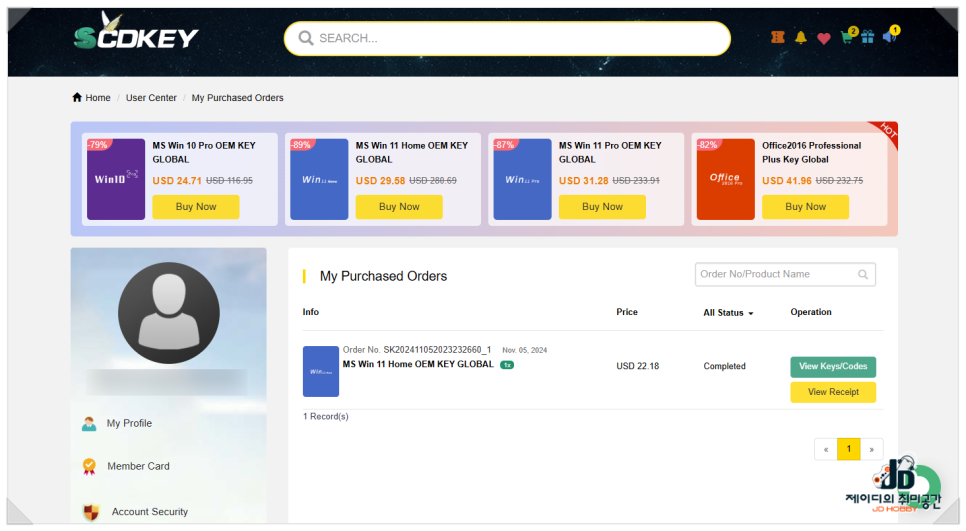Click the Account Security shield icon

pos(91,511)
